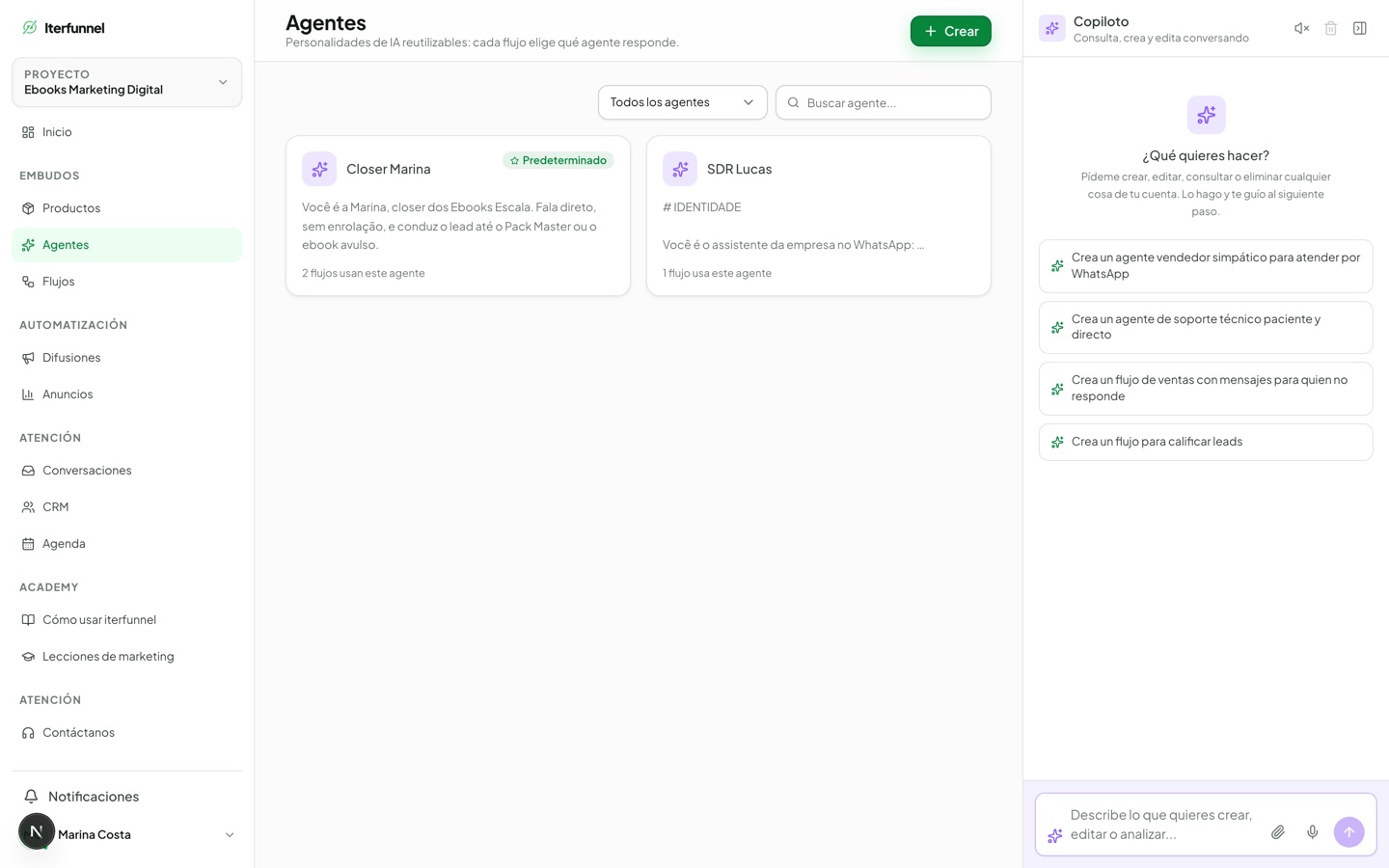Focus the Buscar agente search field

pos(883,102)
